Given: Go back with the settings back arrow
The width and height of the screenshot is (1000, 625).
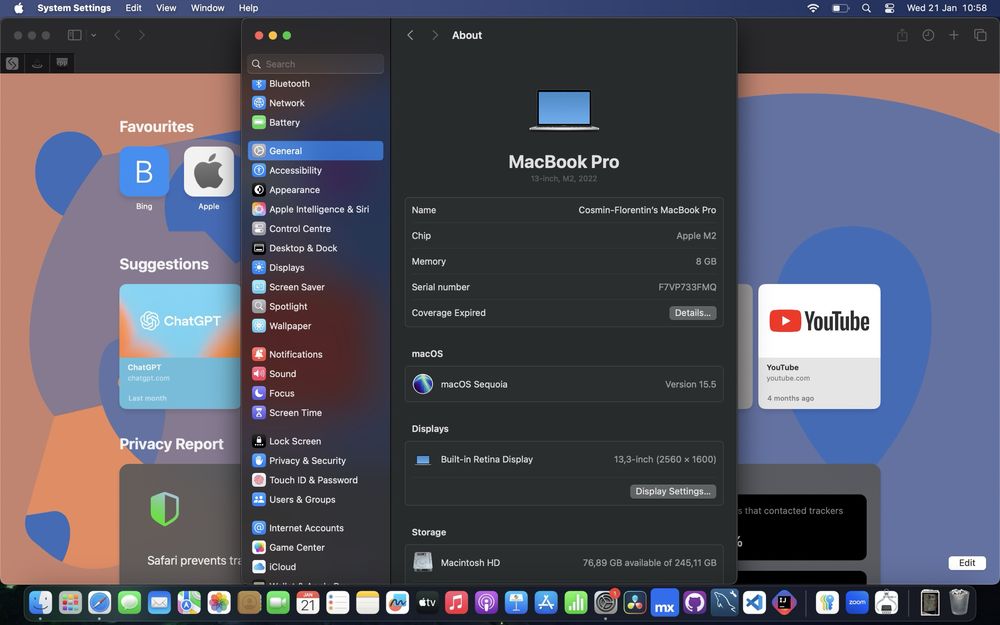Looking at the screenshot, I should point(410,35).
